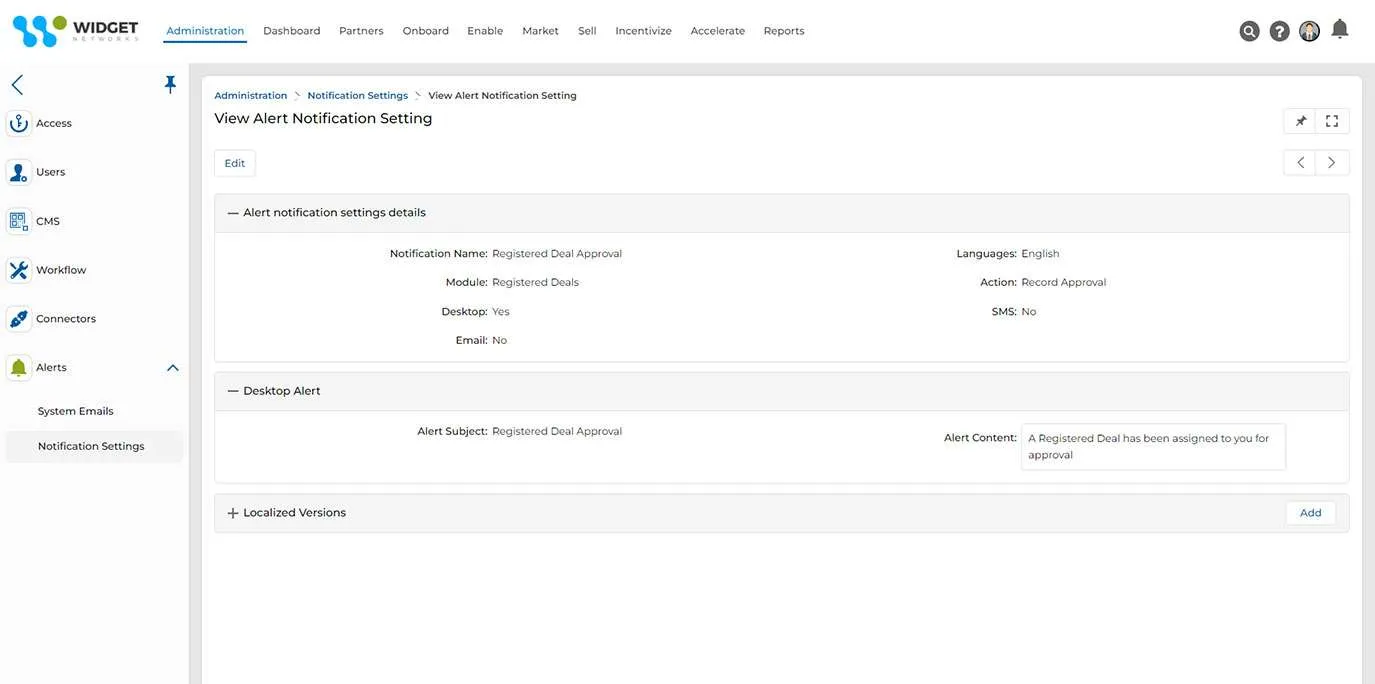Collapse the Alerts sidebar section chevron

[x=172, y=368]
